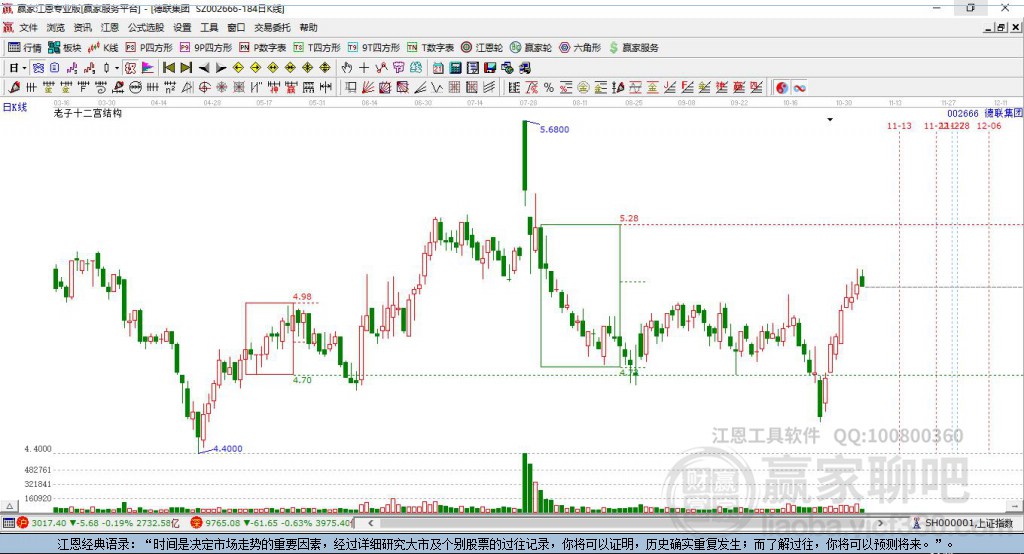Open the 资讯 menu
1024x554 pixels.
(82, 27)
